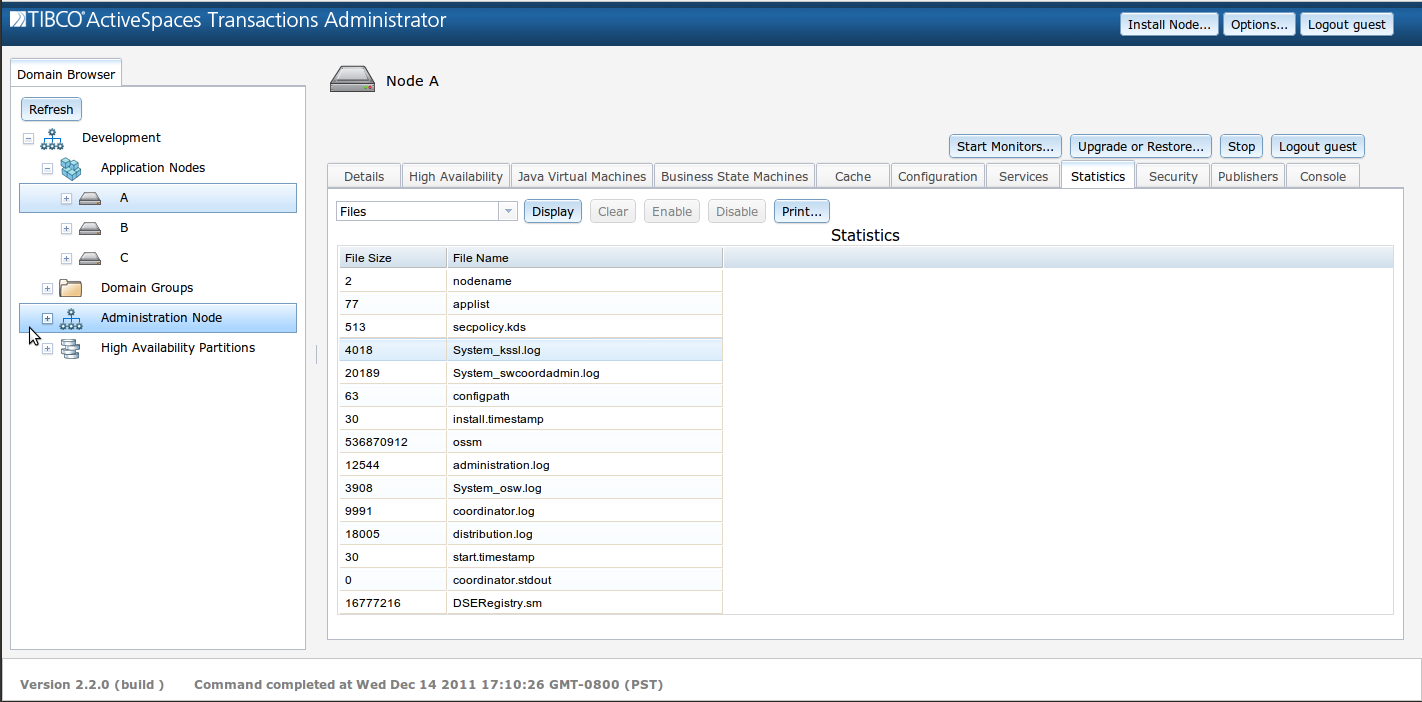Click the Administration Node network icon
Screen dimensions: 1422x702
pyautogui.click(x=71, y=318)
